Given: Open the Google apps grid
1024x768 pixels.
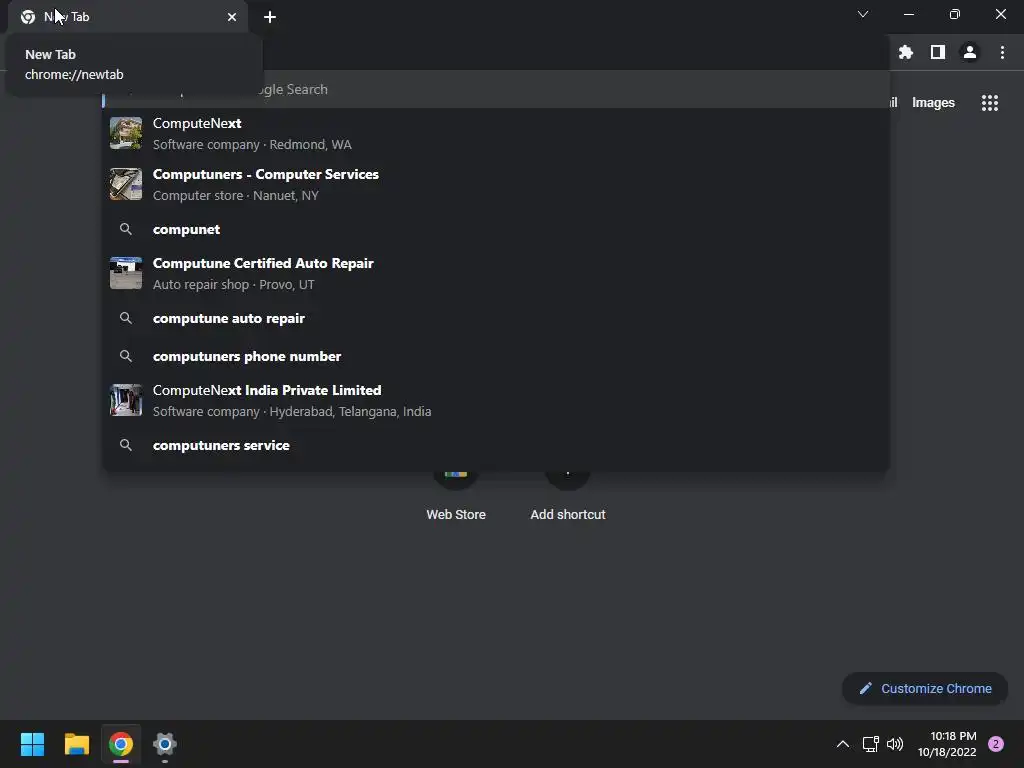Looking at the screenshot, I should pos(989,103).
